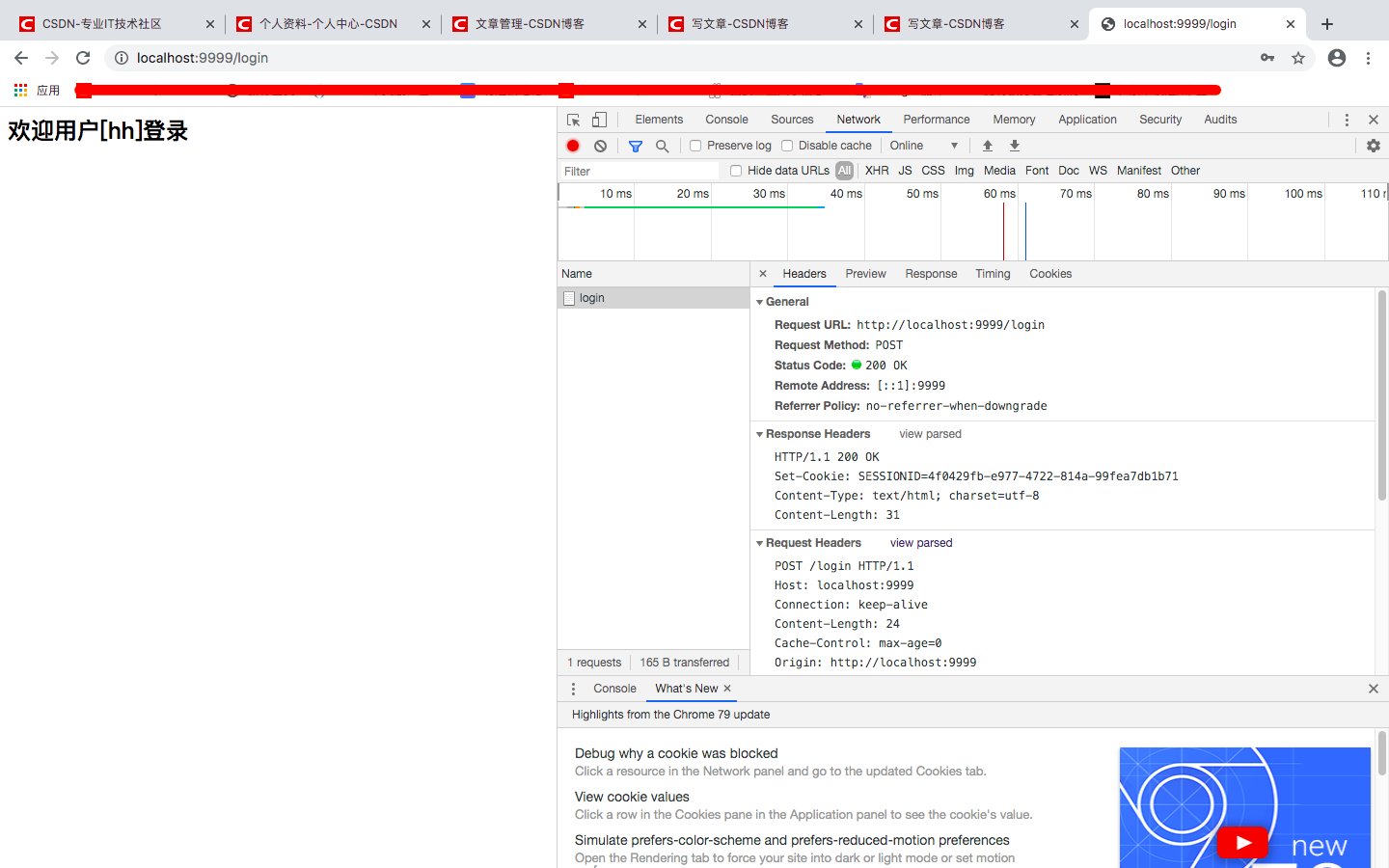Image resolution: width=1389 pixels, height=868 pixels.
Task: Select the All filter type
Action: point(845,171)
